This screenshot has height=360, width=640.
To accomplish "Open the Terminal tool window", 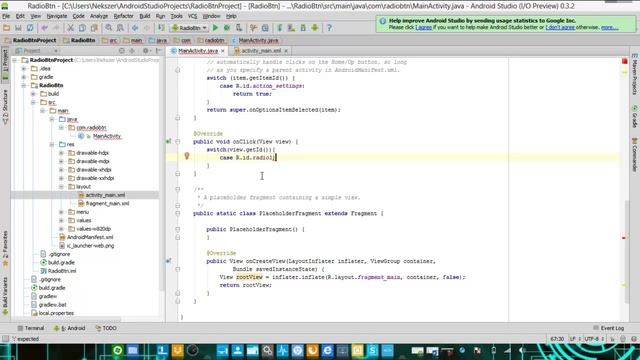I will [31, 328].
